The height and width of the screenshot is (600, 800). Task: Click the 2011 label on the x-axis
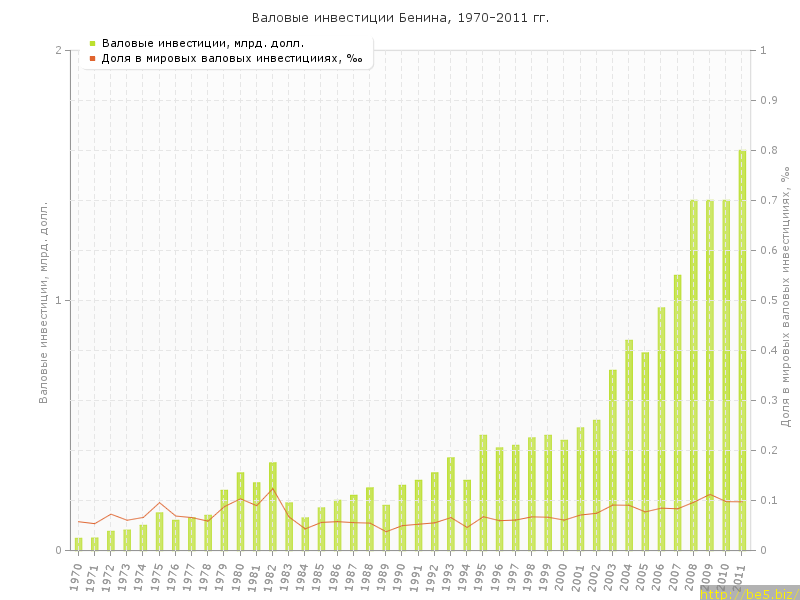(x=741, y=577)
